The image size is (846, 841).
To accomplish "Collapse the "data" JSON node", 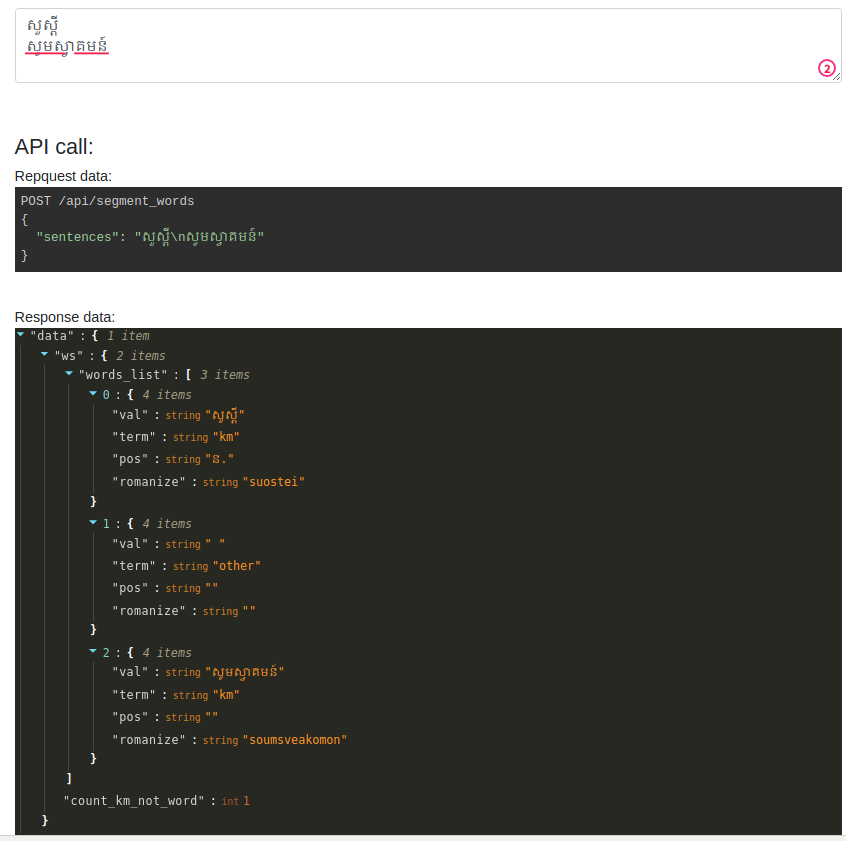I will pyautogui.click(x=21, y=335).
